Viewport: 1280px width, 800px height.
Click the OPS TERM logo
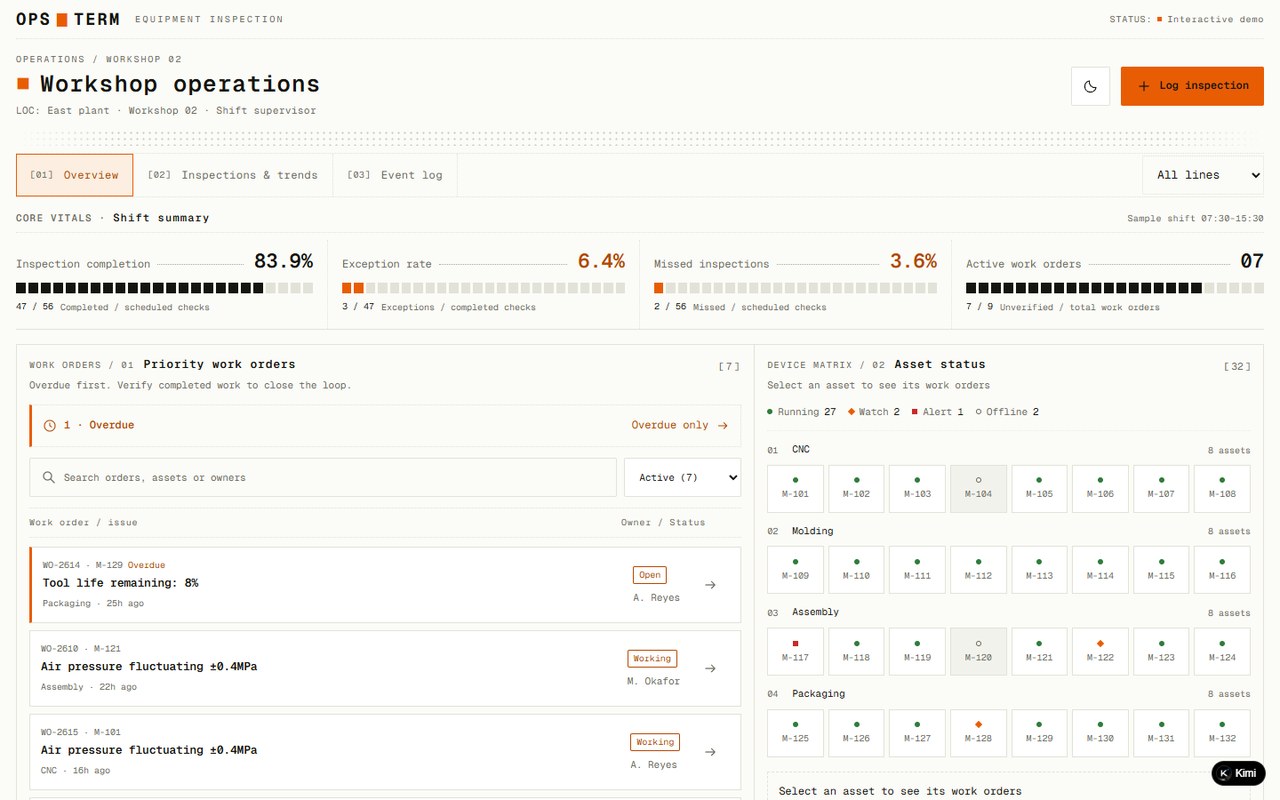point(67,19)
